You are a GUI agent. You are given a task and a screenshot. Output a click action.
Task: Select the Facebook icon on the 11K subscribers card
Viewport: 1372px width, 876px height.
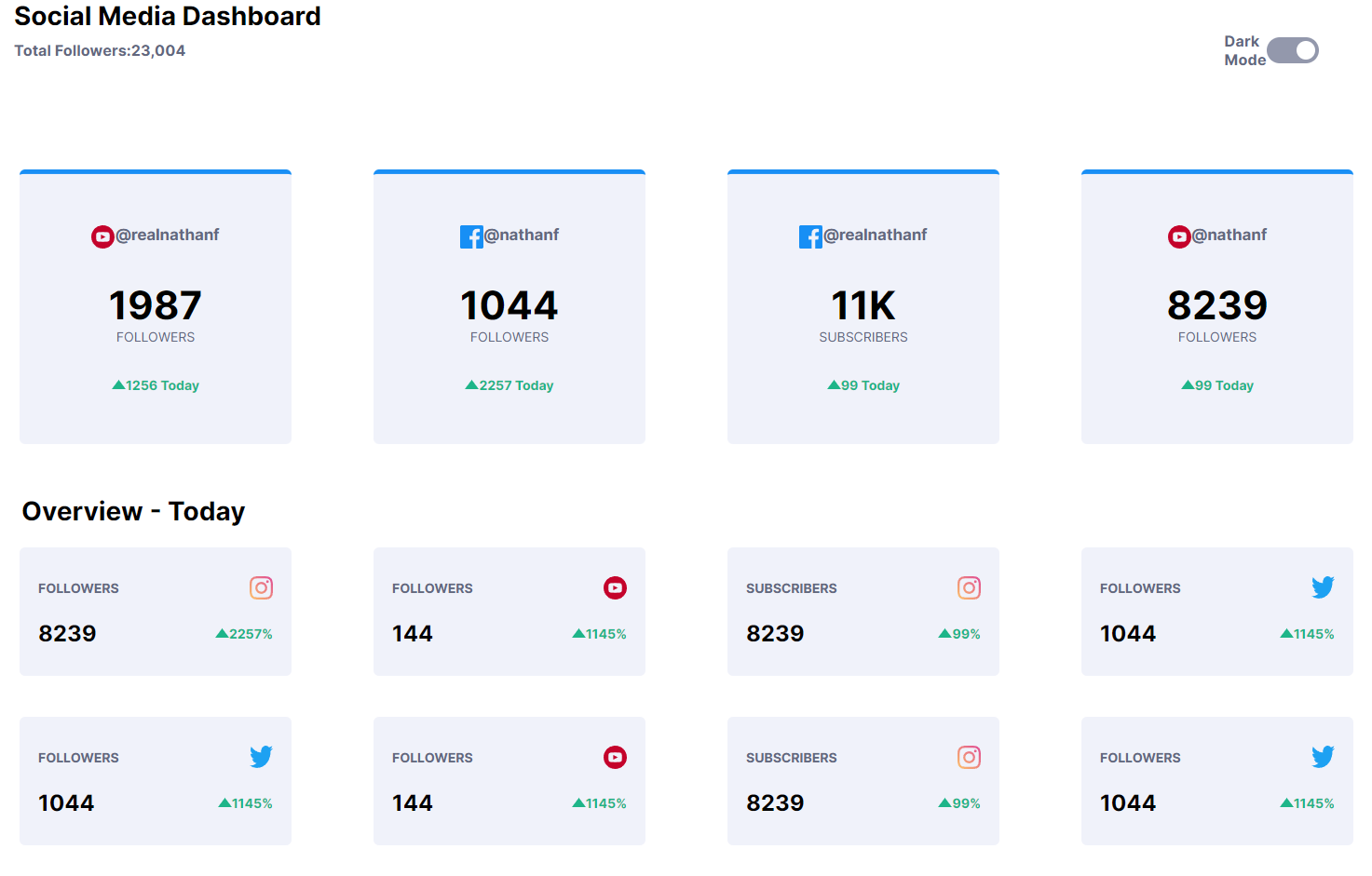coord(809,236)
